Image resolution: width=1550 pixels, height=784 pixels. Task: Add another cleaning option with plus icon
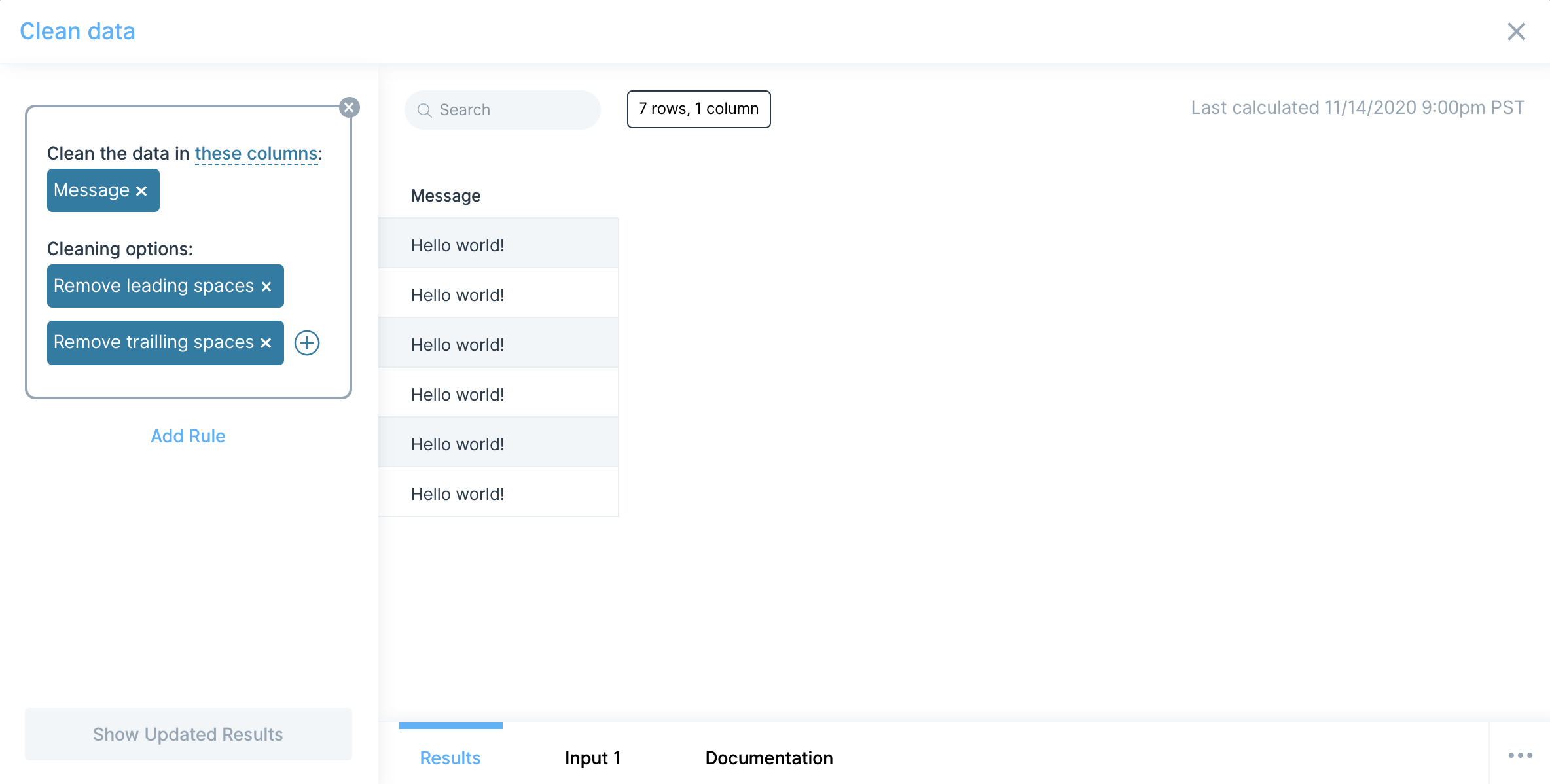[x=307, y=343]
